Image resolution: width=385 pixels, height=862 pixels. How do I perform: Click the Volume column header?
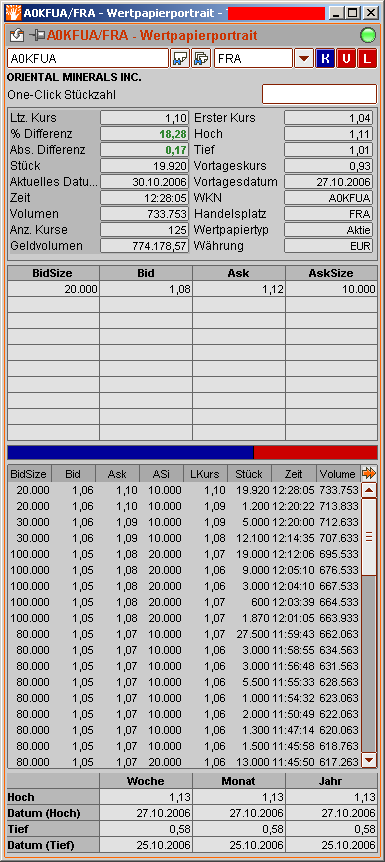pyautogui.click(x=338, y=473)
